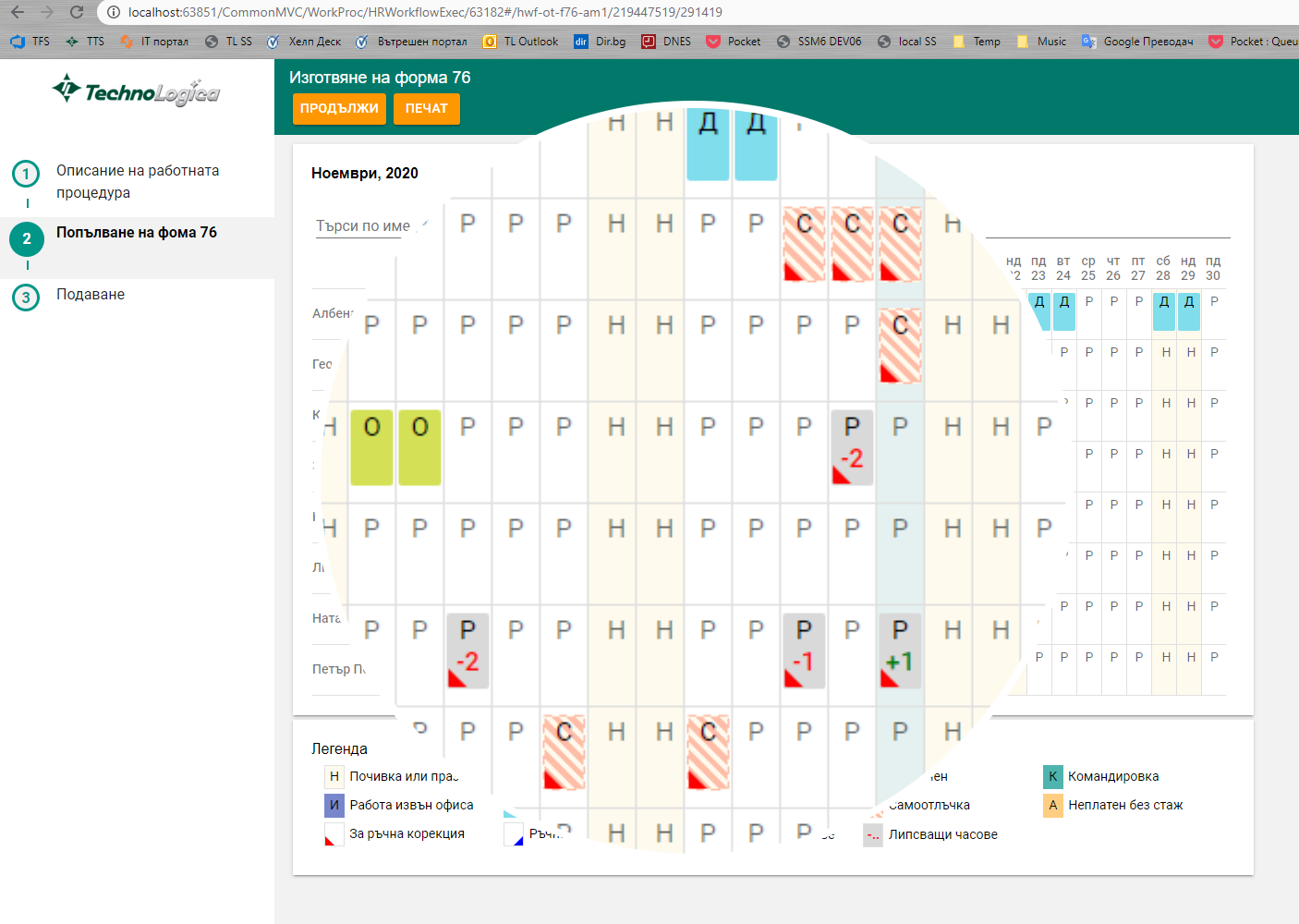Click the Търси по име search field
The width and height of the screenshot is (1299, 924).
[363, 226]
